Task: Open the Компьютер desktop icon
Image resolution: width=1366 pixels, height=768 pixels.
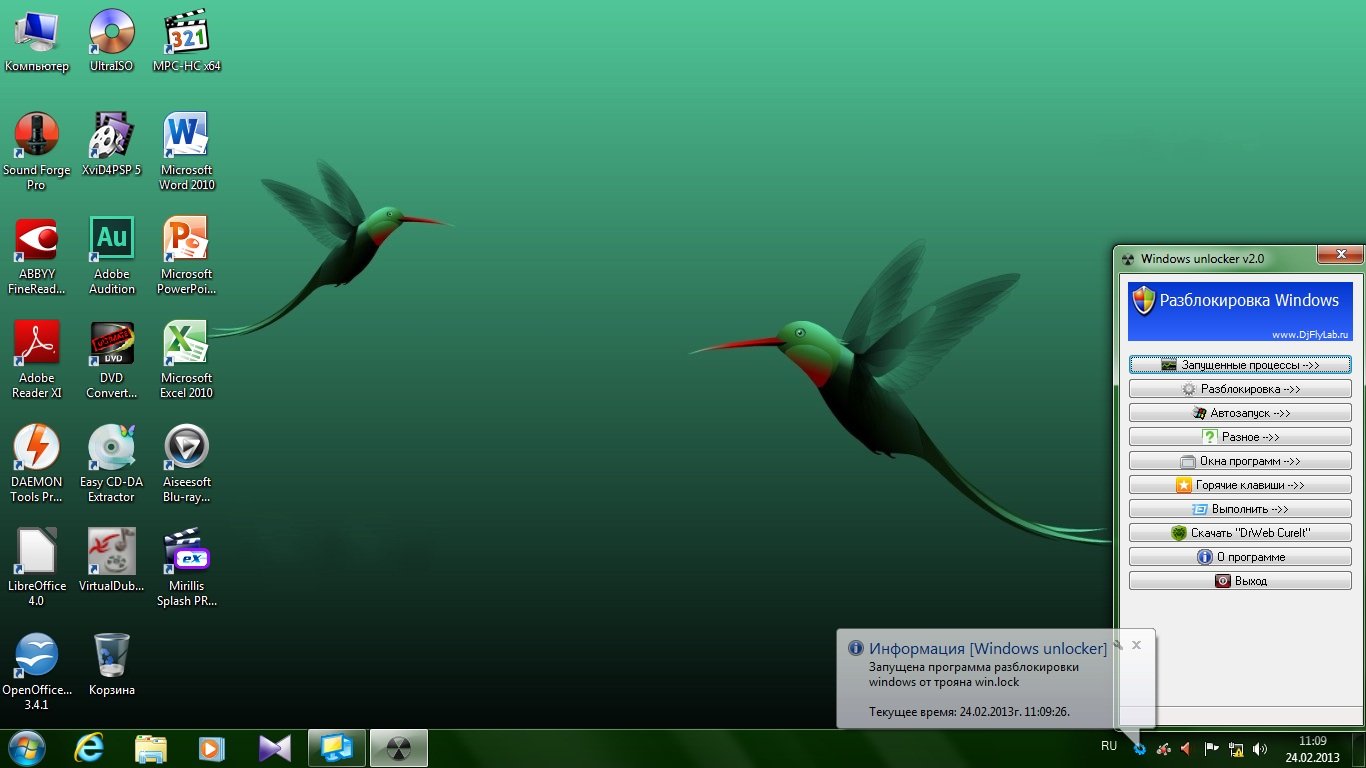Action: 37,41
